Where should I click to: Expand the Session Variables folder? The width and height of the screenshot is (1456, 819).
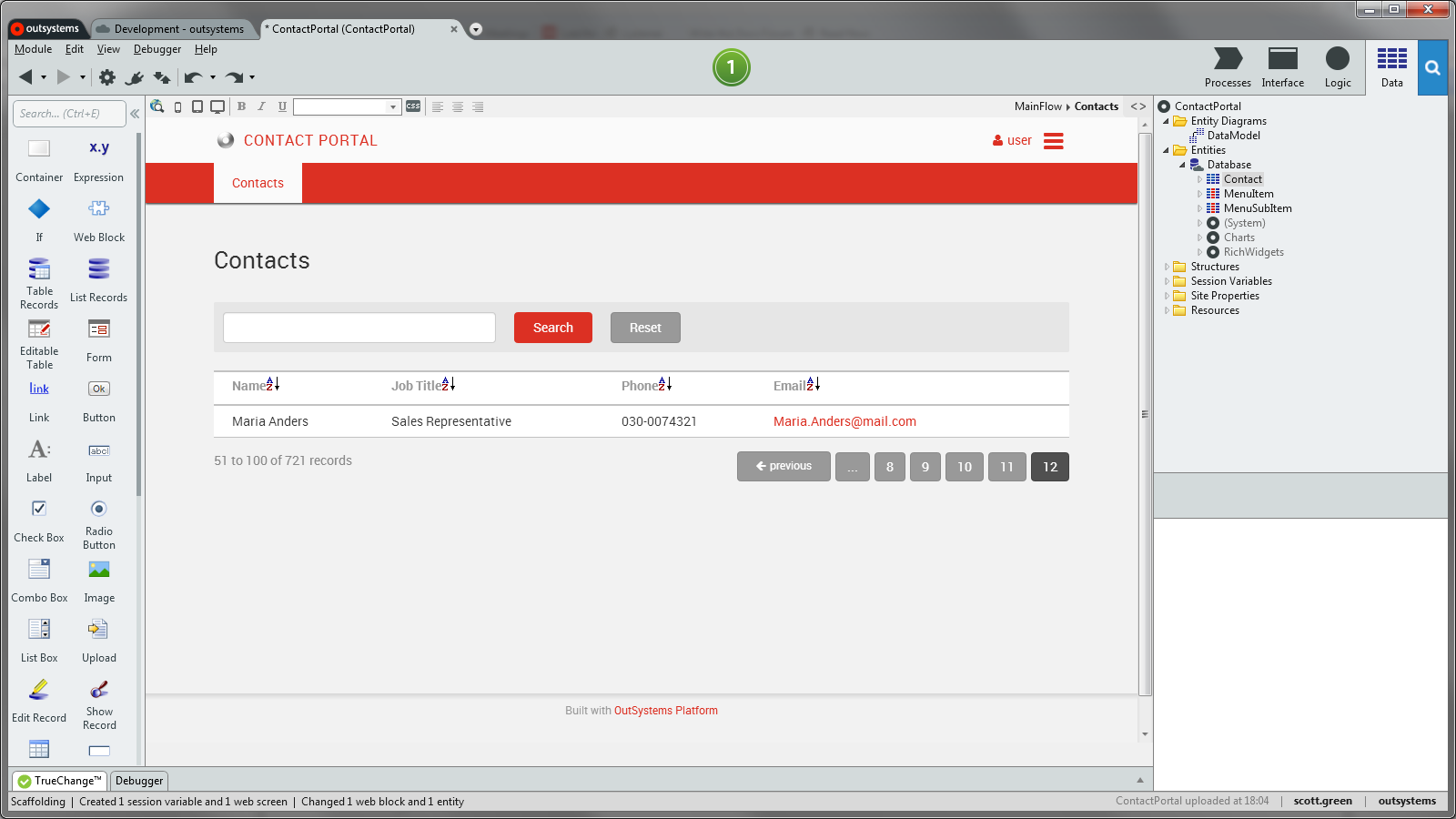(x=1166, y=281)
